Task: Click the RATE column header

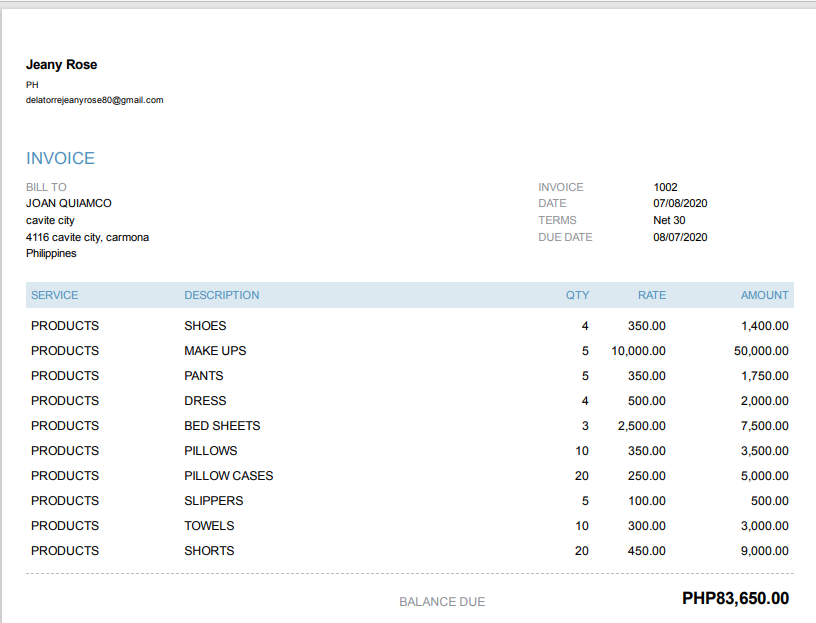Action: pyautogui.click(x=652, y=295)
